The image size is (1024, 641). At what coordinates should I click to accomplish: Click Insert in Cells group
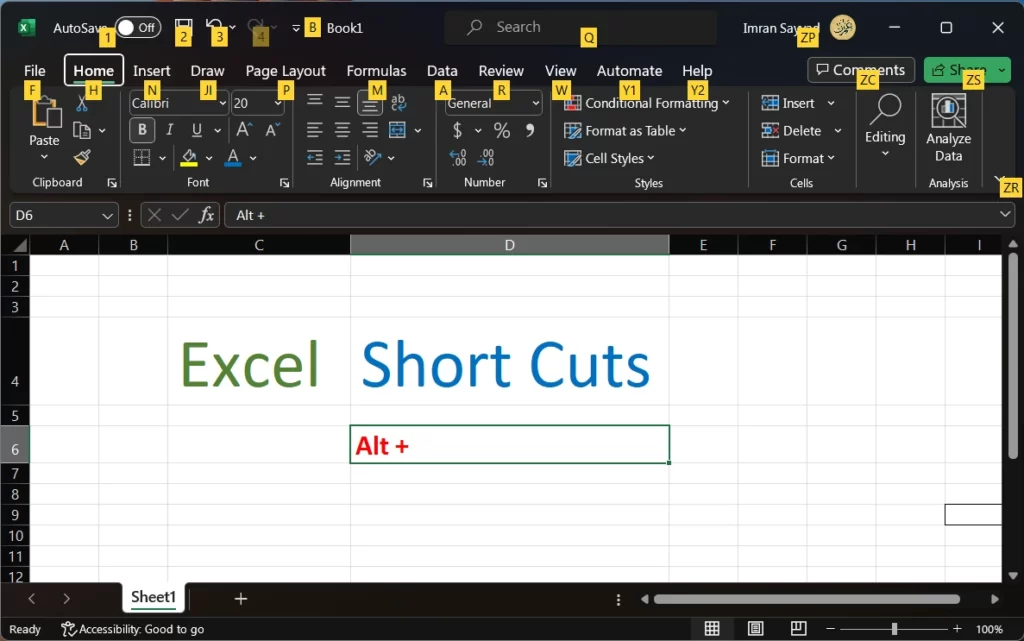[x=790, y=103]
